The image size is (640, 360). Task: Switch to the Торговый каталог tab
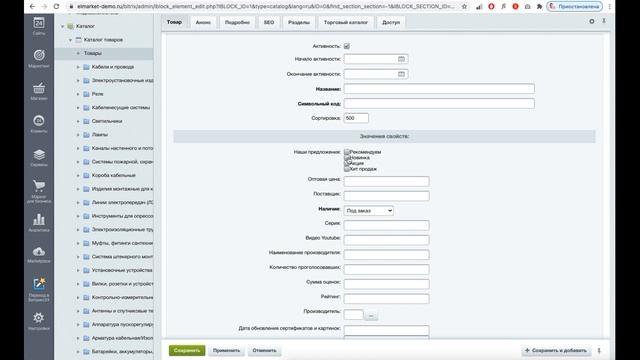[346, 22]
